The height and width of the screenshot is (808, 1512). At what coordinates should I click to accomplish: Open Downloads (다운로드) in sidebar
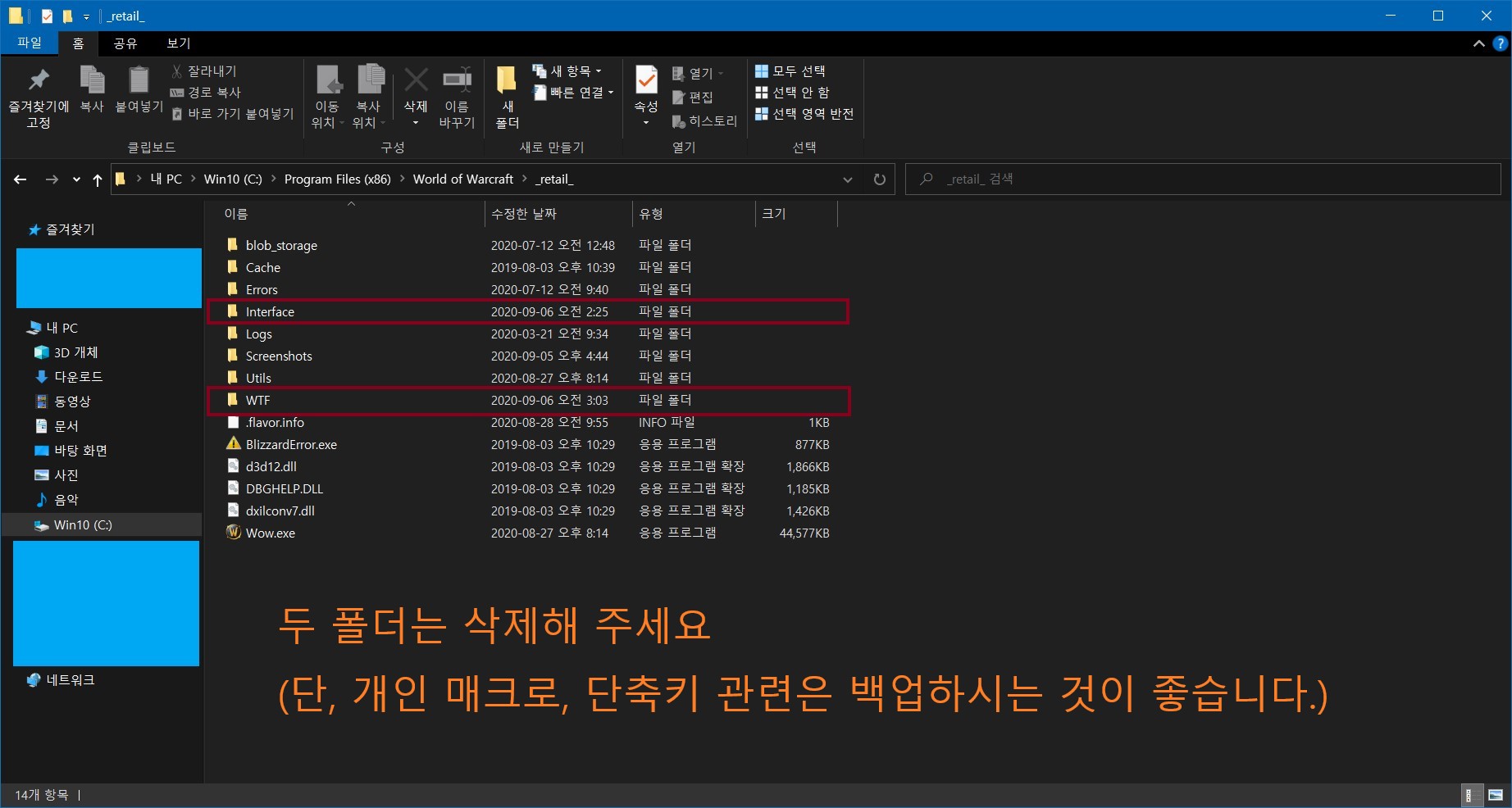point(69,377)
